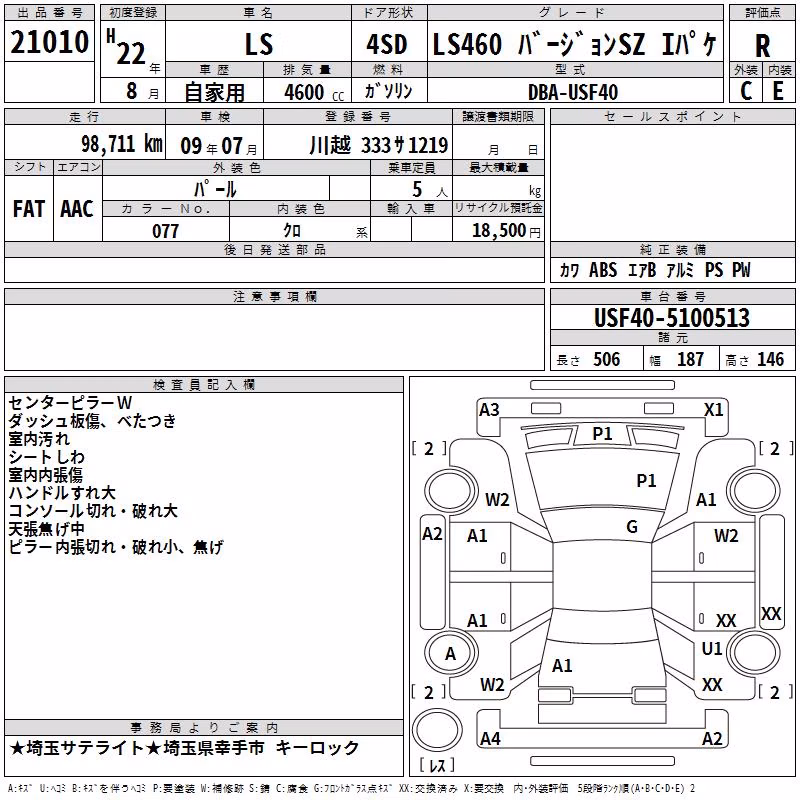Click the color number 077
The width and height of the screenshot is (800, 800).
(165, 231)
